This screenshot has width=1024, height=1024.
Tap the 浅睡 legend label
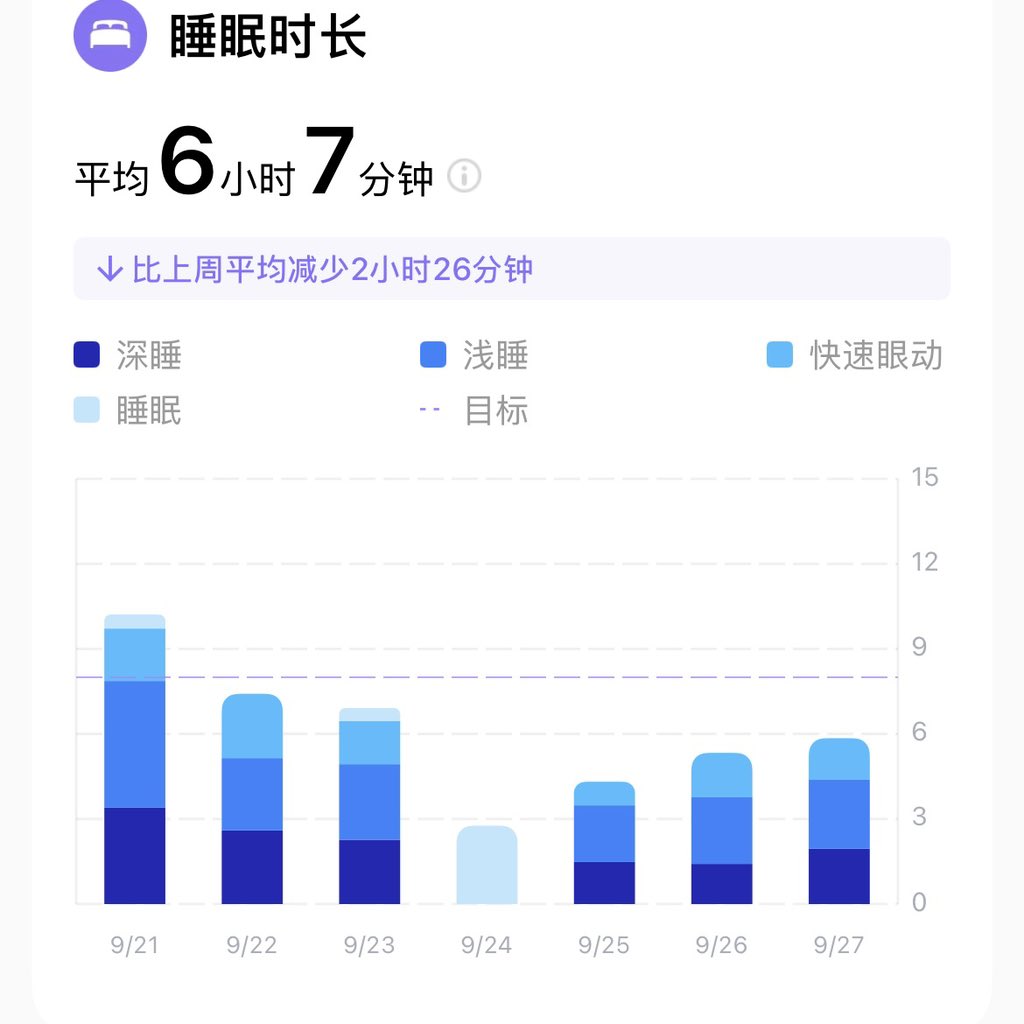pyautogui.click(x=496, y=355)
